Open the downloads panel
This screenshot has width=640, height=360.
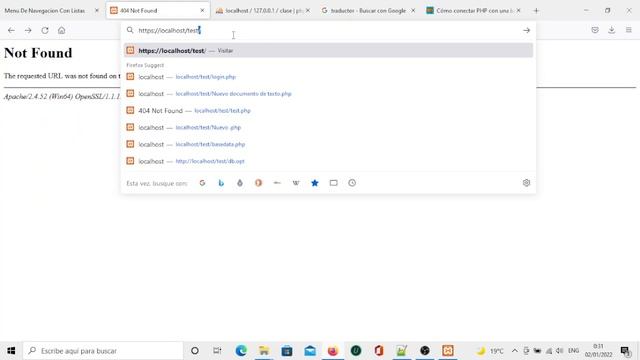pyautogui.click(x=611, y=30)
